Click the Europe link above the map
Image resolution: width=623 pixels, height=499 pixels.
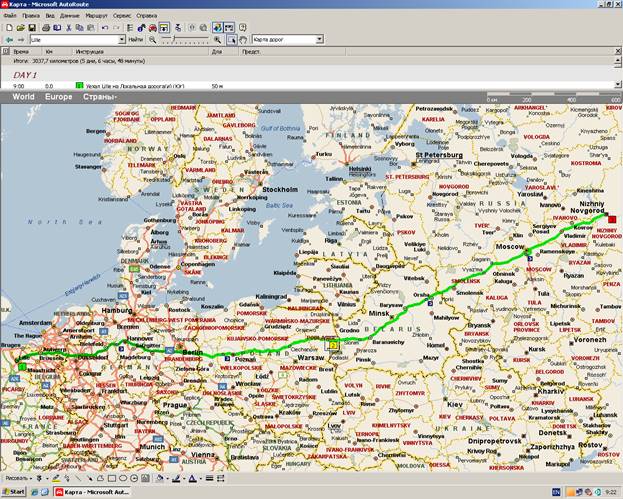click(x=58, y=97)
